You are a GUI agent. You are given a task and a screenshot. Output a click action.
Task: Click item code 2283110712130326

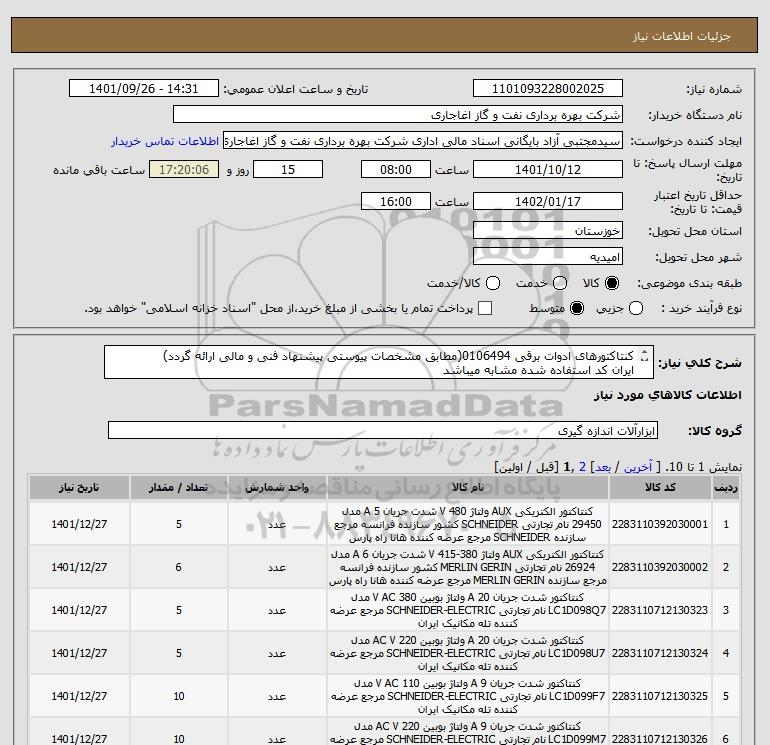pos(660,738)
